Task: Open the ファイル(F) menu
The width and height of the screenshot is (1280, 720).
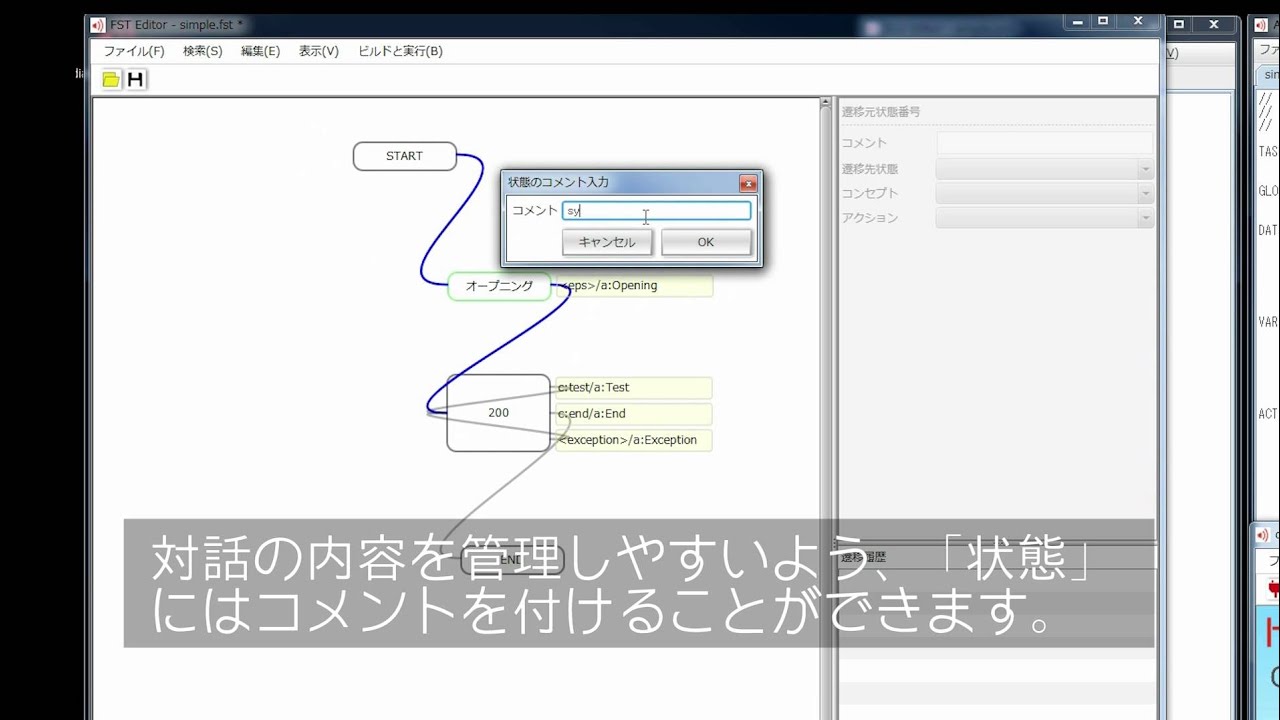Action: [134, 51]
